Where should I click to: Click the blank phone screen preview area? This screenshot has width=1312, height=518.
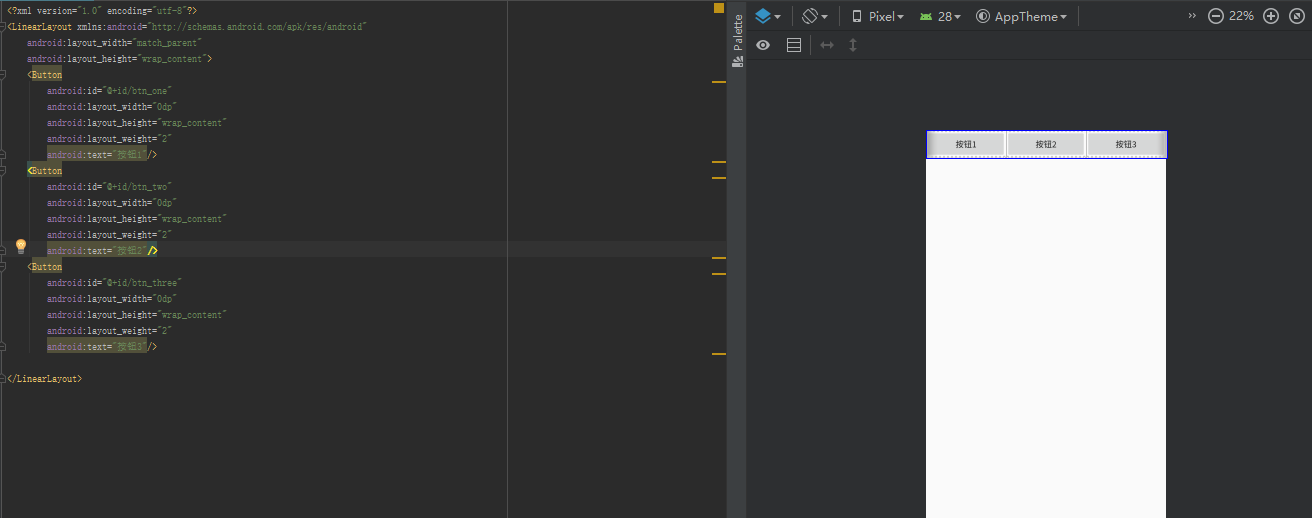1046,338
